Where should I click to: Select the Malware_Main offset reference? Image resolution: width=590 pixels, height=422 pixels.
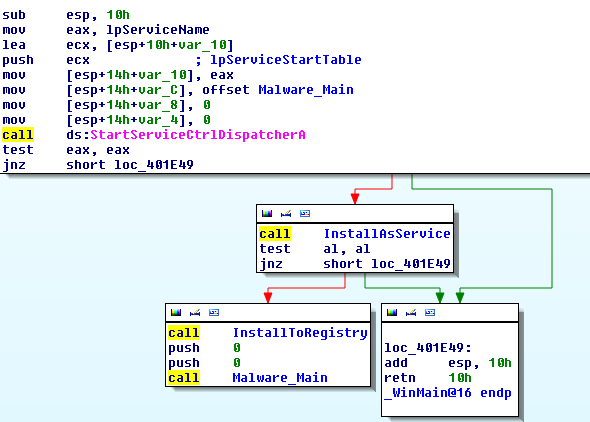tap(306, 90)
